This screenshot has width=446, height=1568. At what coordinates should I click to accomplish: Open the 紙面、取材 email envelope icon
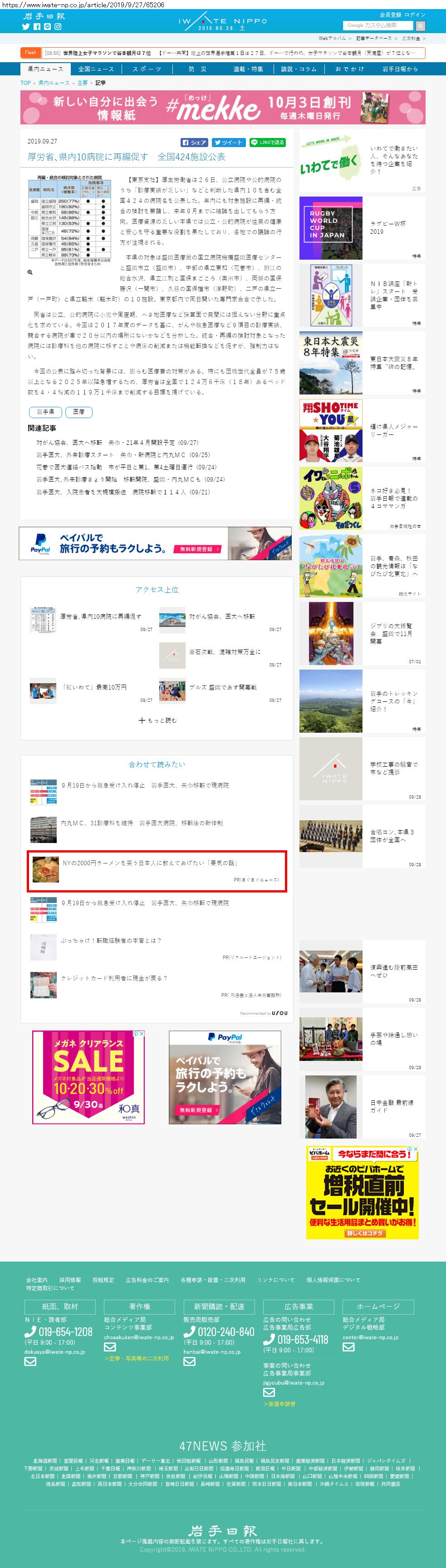30,1361
